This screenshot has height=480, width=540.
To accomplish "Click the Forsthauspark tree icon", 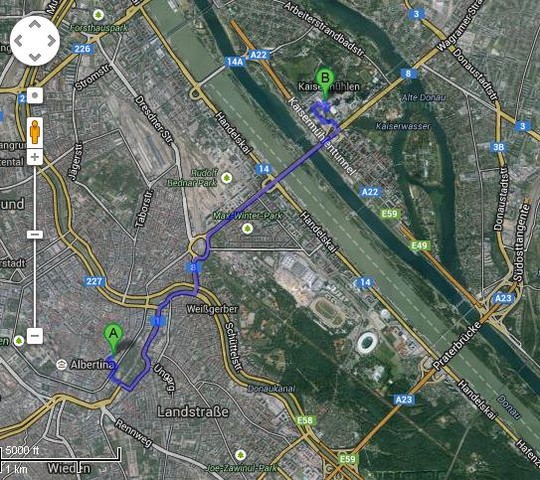I will point(98,14).
